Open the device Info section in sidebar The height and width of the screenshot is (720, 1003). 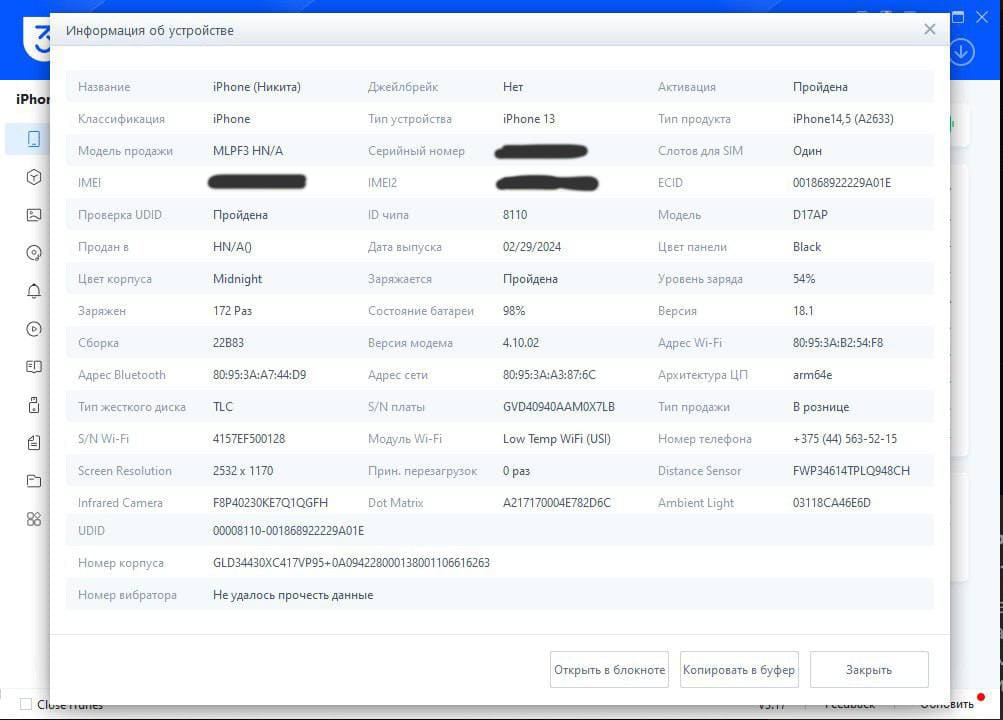click(34, 139)
